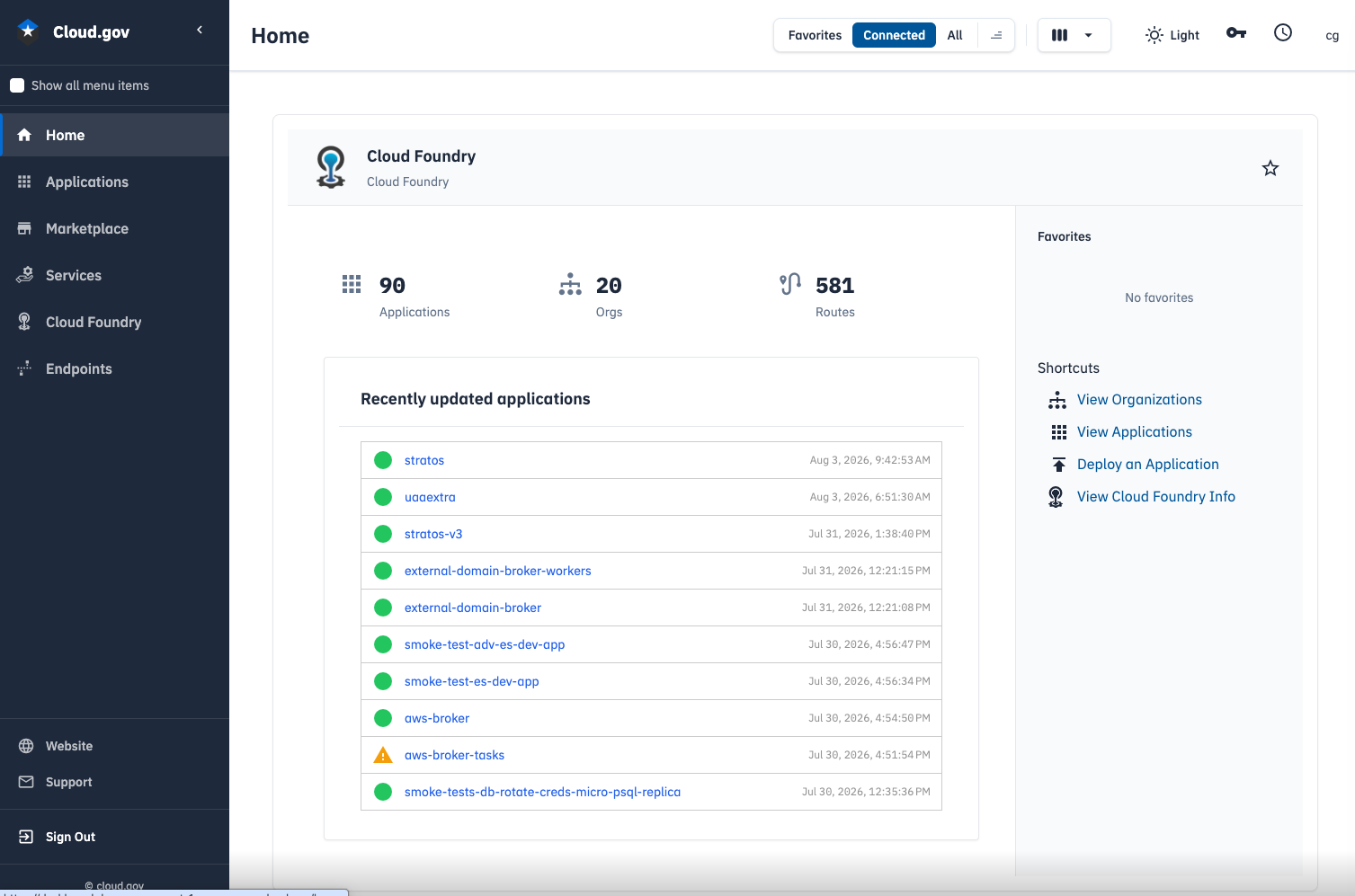
Task: Click the Services hand icon in sidebar
Action: coord(24,275)
